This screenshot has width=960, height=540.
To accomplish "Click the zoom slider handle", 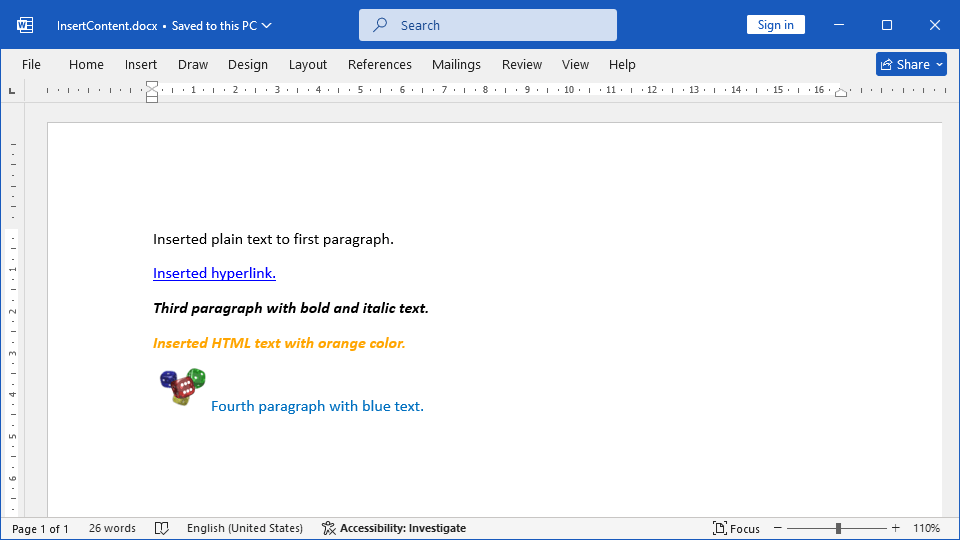I will click(x=838, y=528).
